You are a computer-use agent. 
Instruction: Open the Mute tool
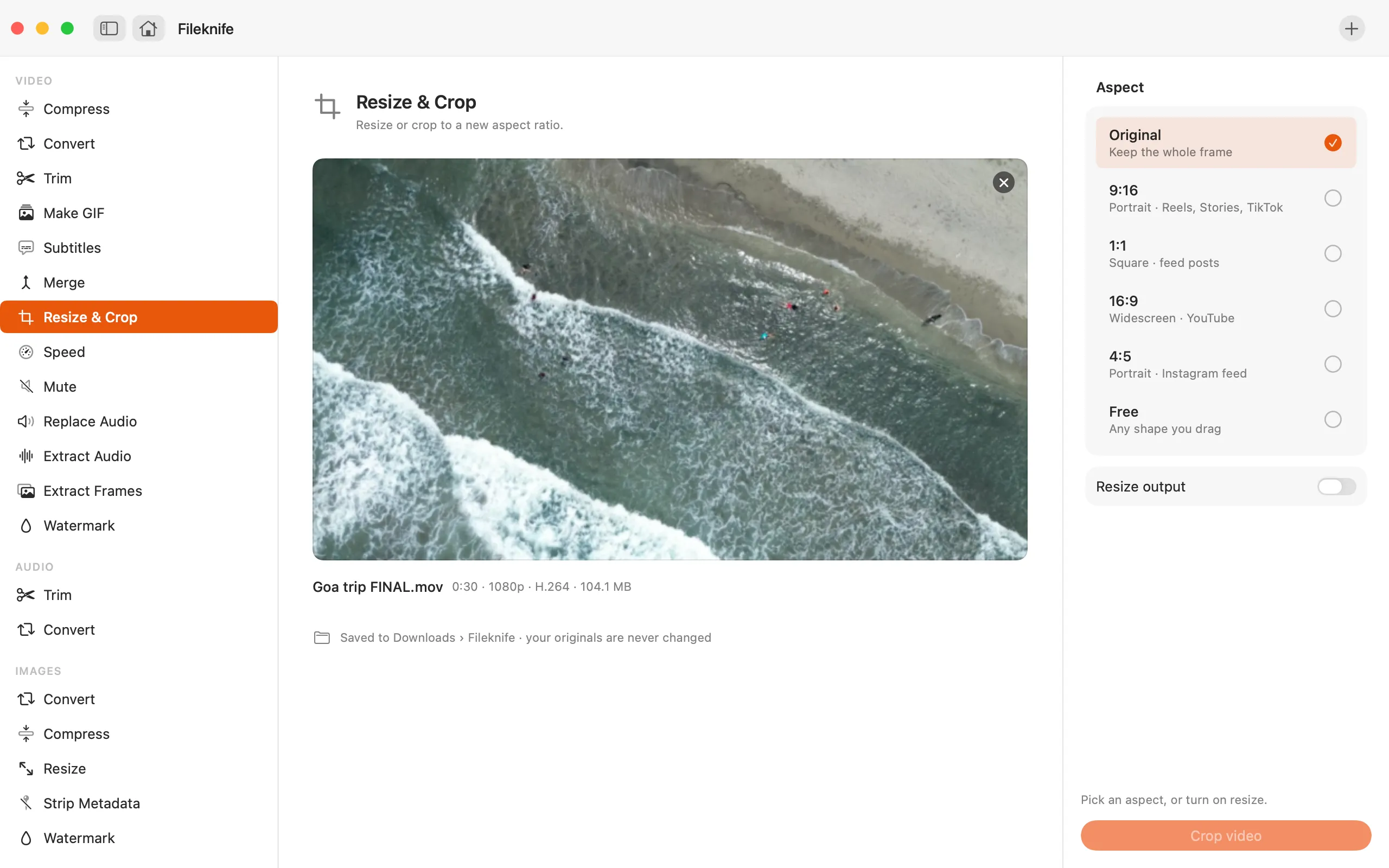click(139, 387)
